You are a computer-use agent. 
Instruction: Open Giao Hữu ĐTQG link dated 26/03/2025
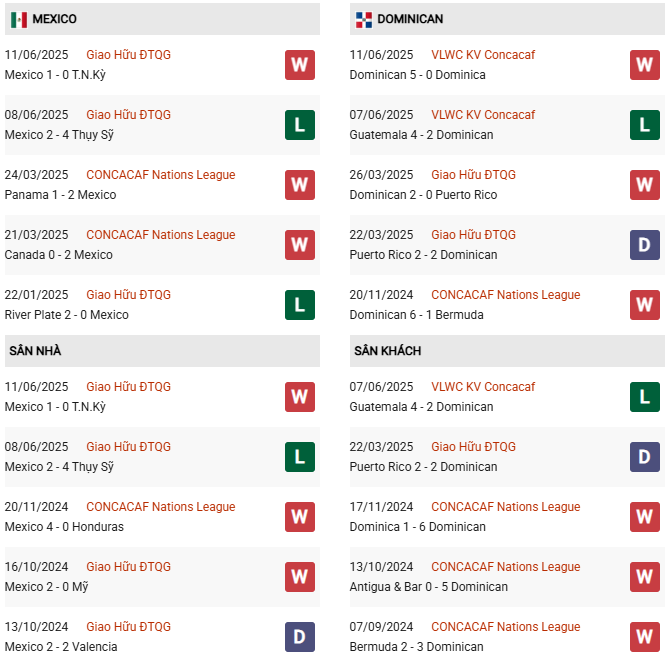(x=473, y=175)
